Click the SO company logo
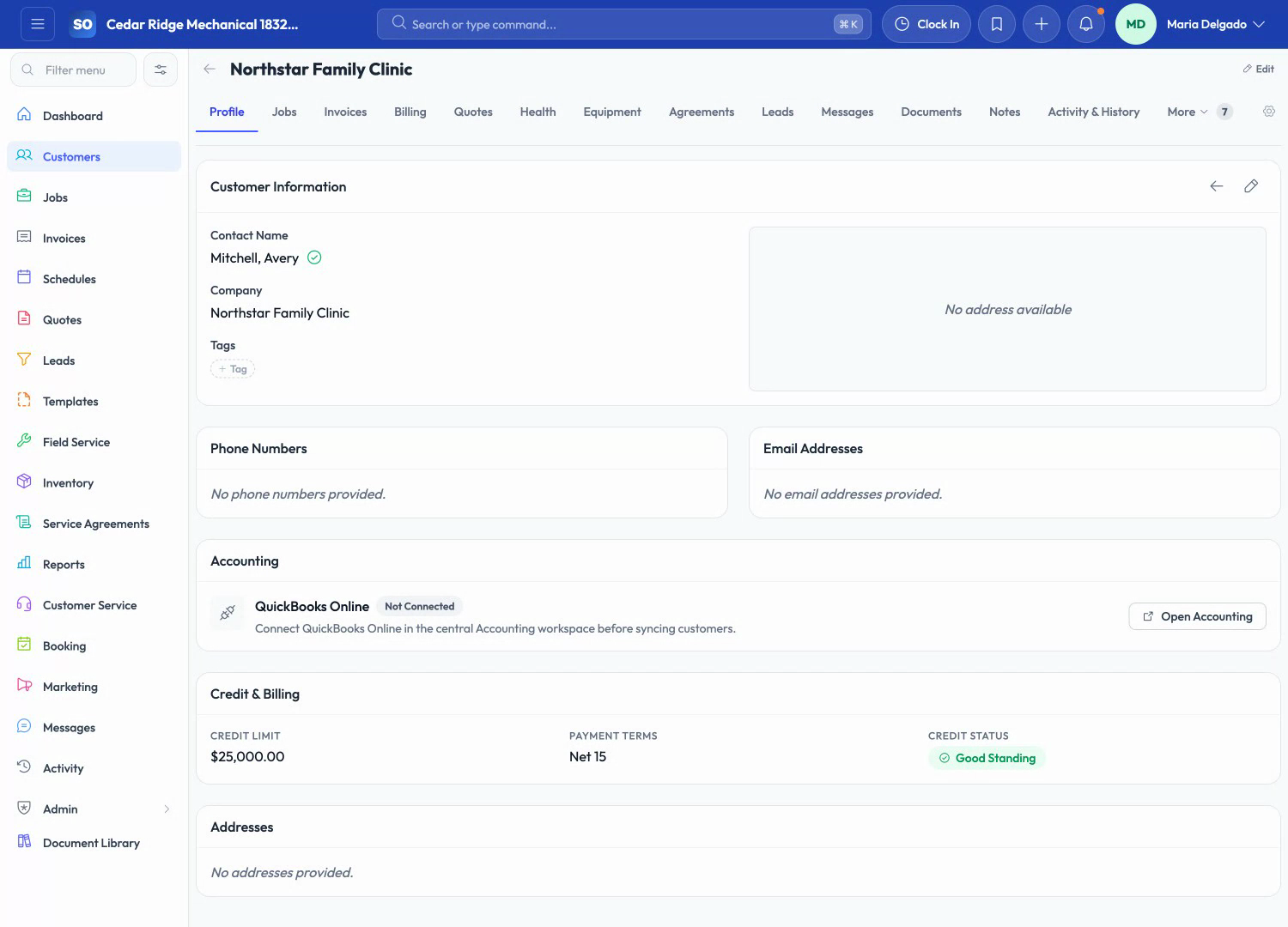 coord(82,24)
